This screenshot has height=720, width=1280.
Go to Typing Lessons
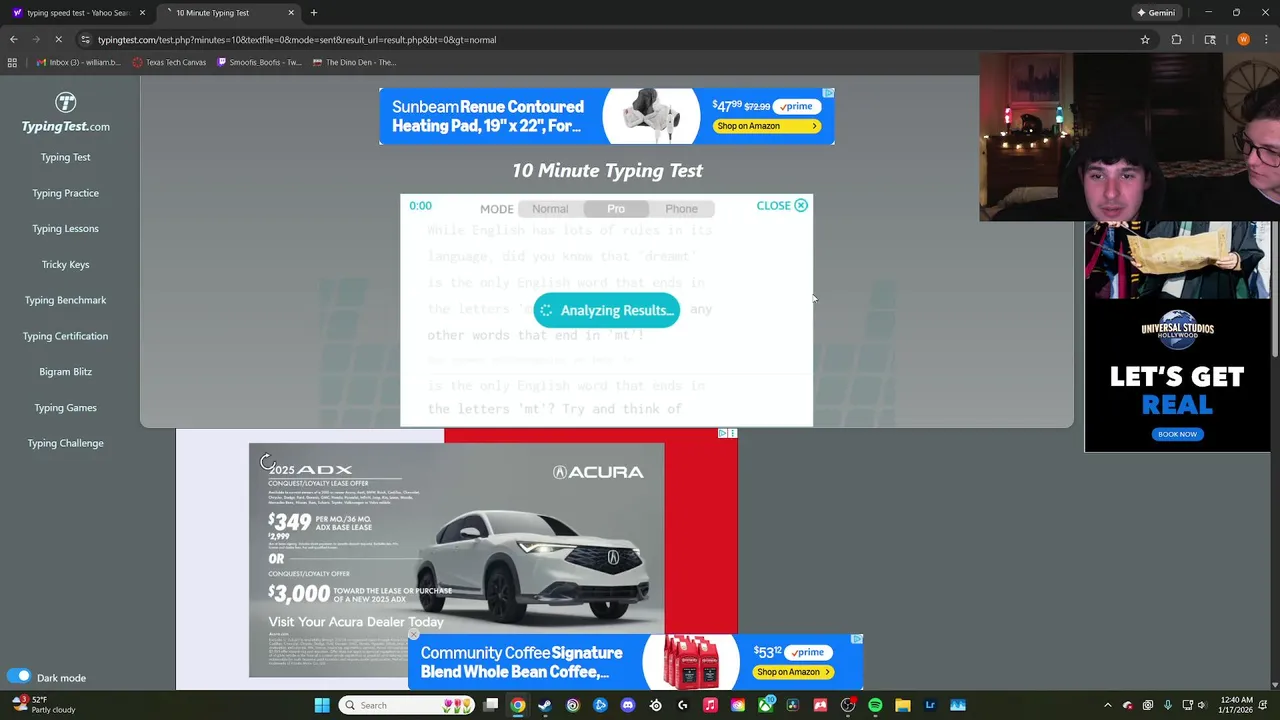coord(65,229)
